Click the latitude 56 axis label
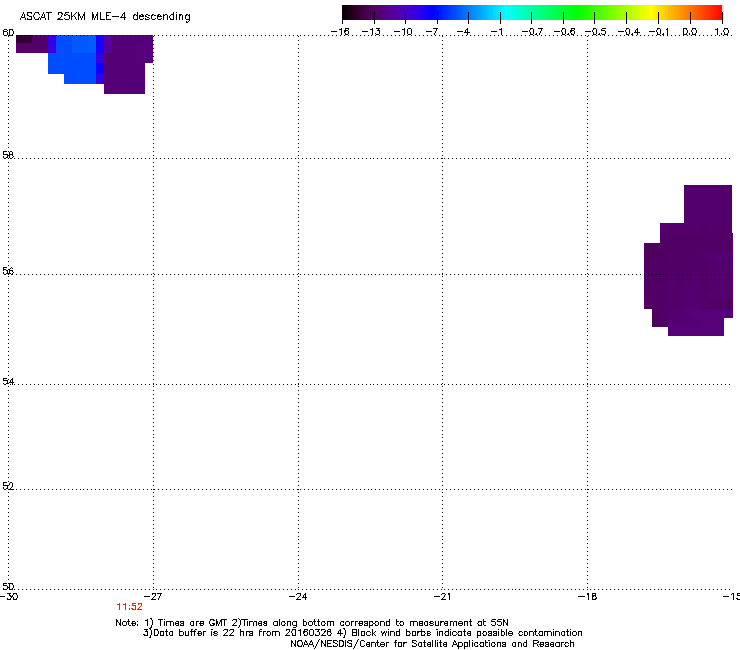 [8, 271]
